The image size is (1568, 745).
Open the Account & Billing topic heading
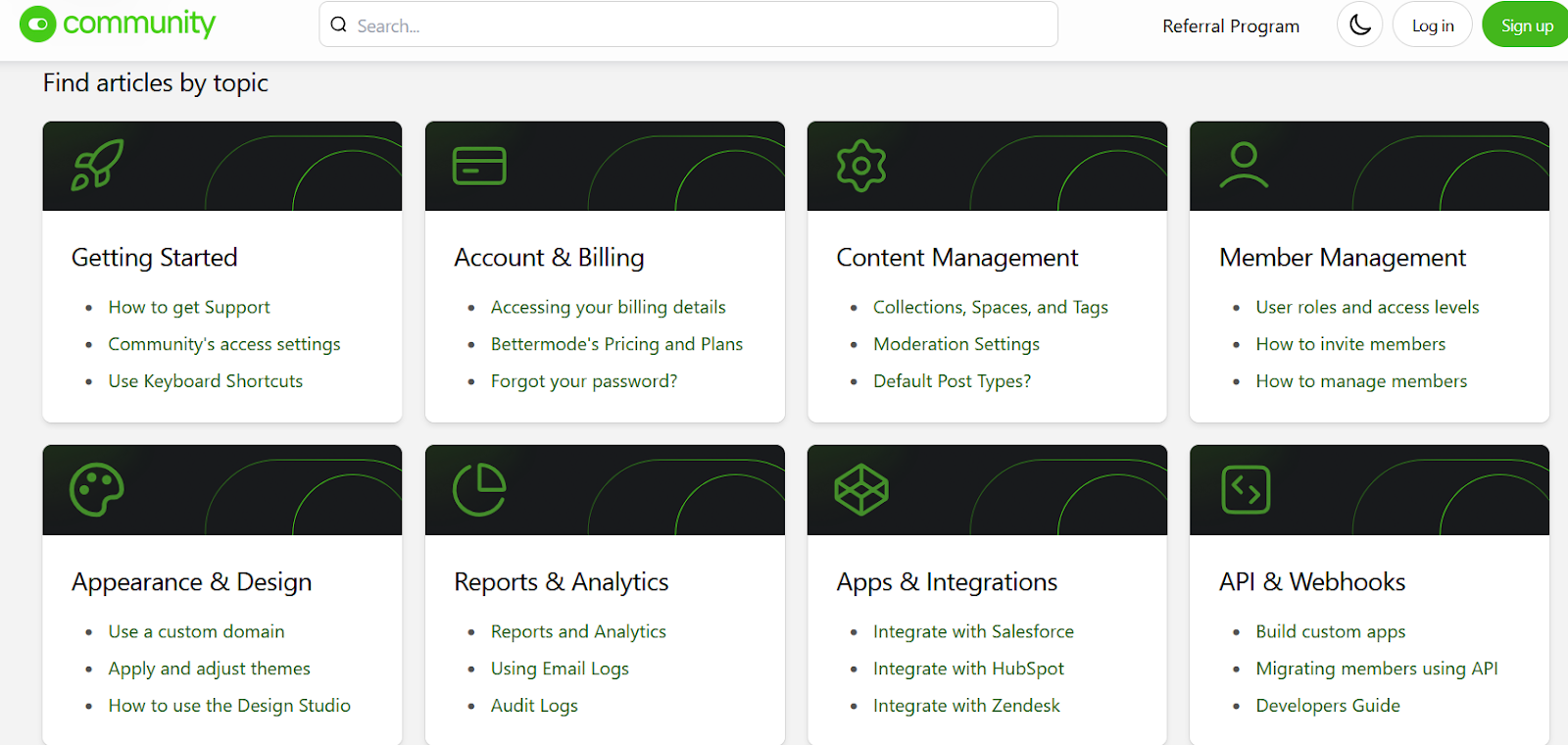[x=549, y=258]
